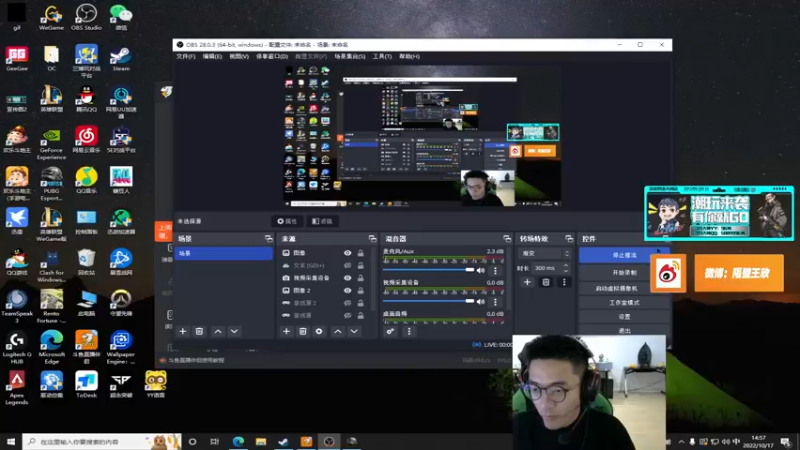Pop out the 转场特效 dock panel

(x=569, y=239)
